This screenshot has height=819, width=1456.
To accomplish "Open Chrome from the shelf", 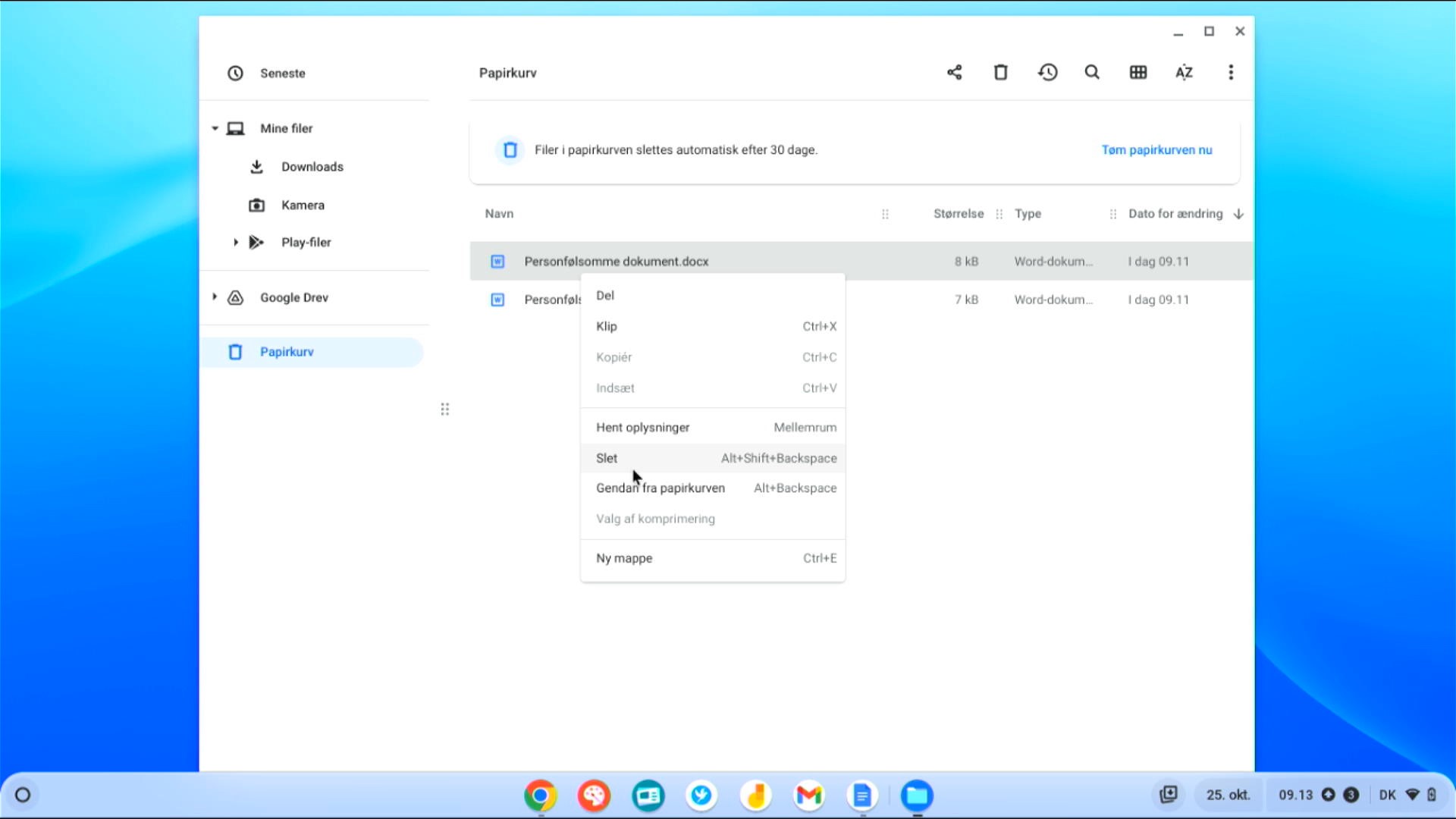I will 540,795.
